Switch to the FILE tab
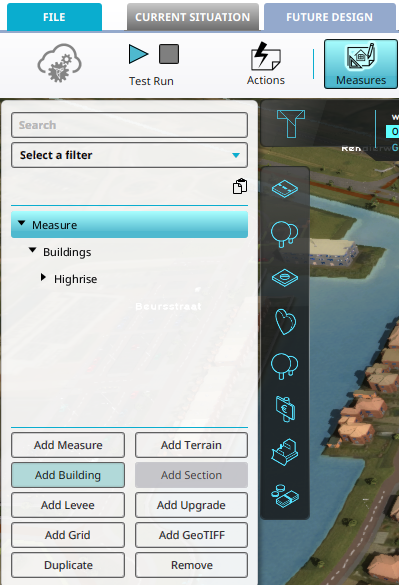Viewport: 399px width, 585px height. [54, 17]
